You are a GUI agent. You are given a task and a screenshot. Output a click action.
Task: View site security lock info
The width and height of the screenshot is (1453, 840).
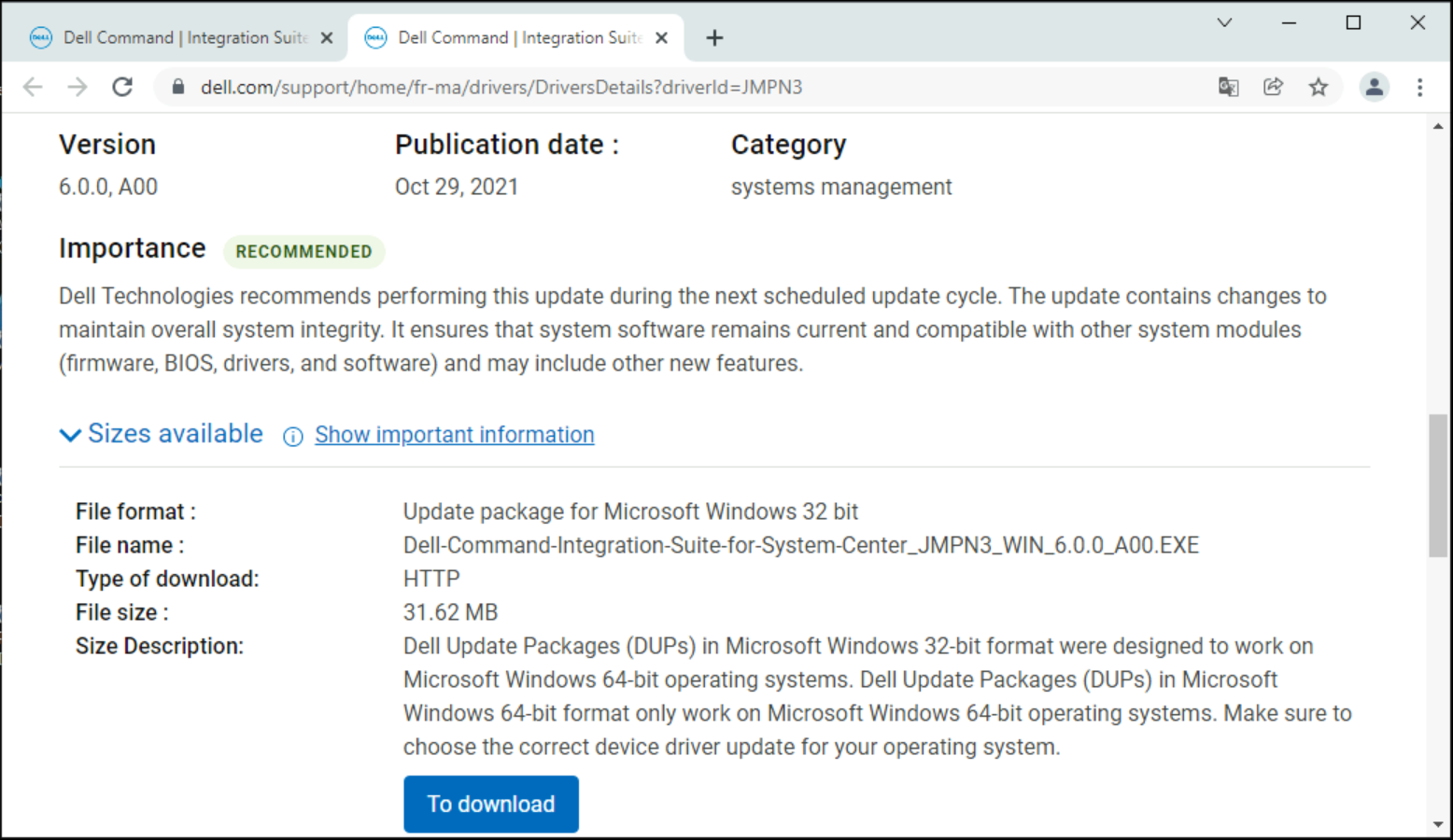[x=178, y=87]
